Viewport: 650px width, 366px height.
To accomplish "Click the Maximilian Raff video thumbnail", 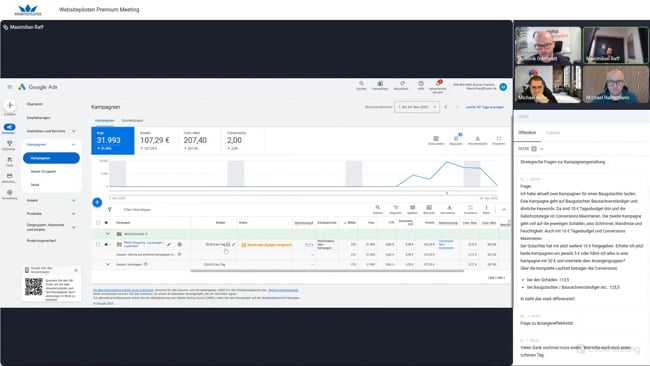I will (x=615, y=46).
